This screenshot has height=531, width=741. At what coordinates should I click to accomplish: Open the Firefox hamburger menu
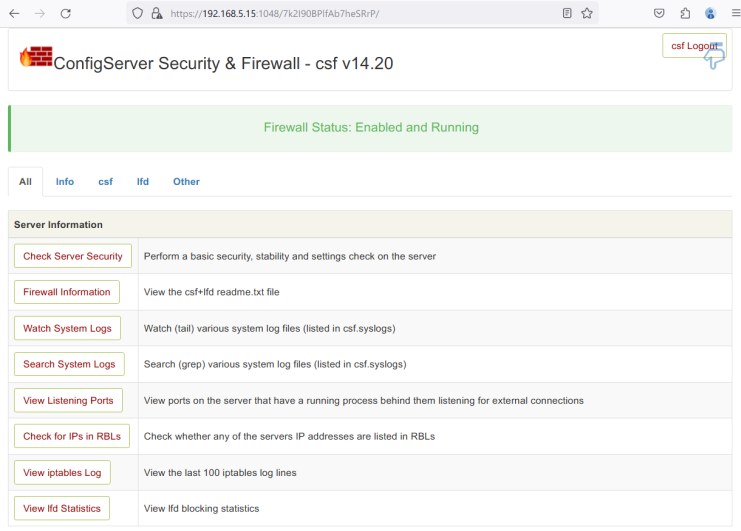pyautogui.click(x=735, y=13)
